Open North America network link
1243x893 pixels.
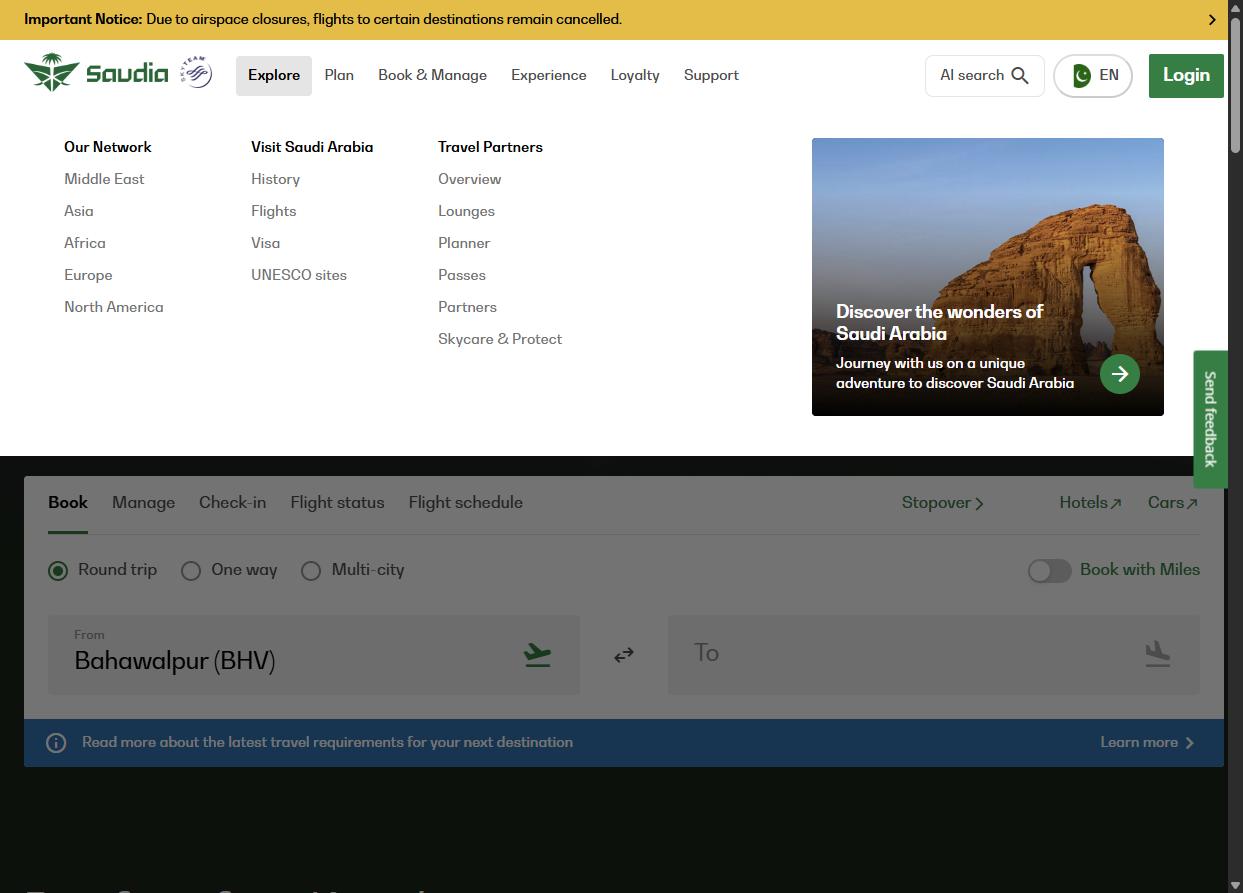point(114,307)
